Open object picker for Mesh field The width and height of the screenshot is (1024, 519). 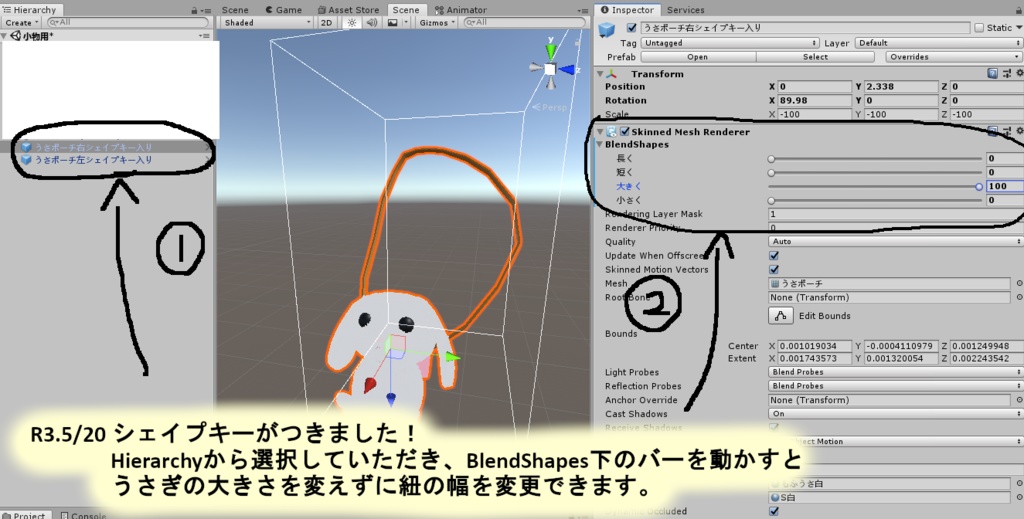pyautogui.click(x=1019, y=283)
